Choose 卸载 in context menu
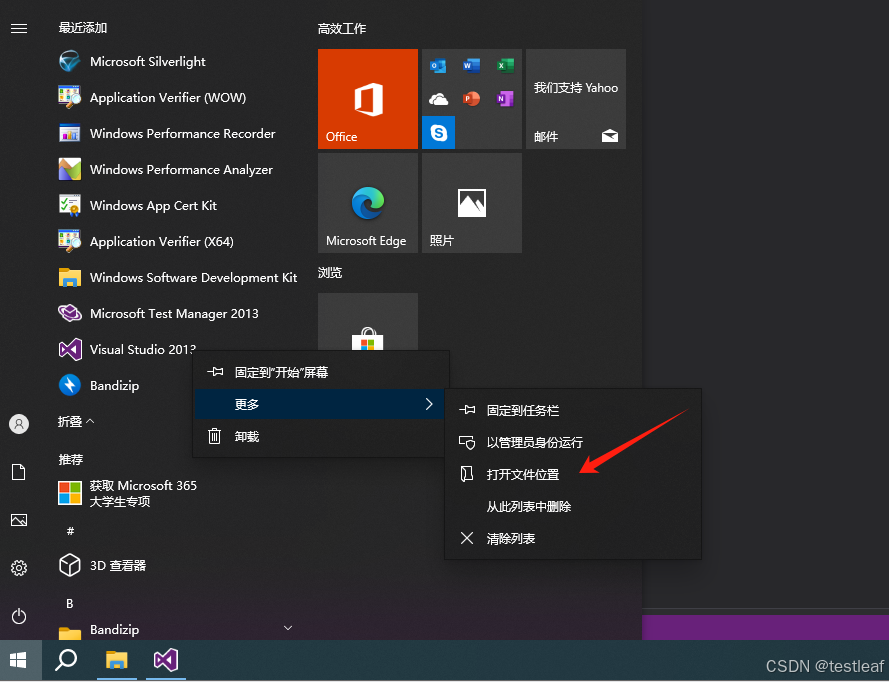Screen dimensions: 889x682 click(321, 436)
